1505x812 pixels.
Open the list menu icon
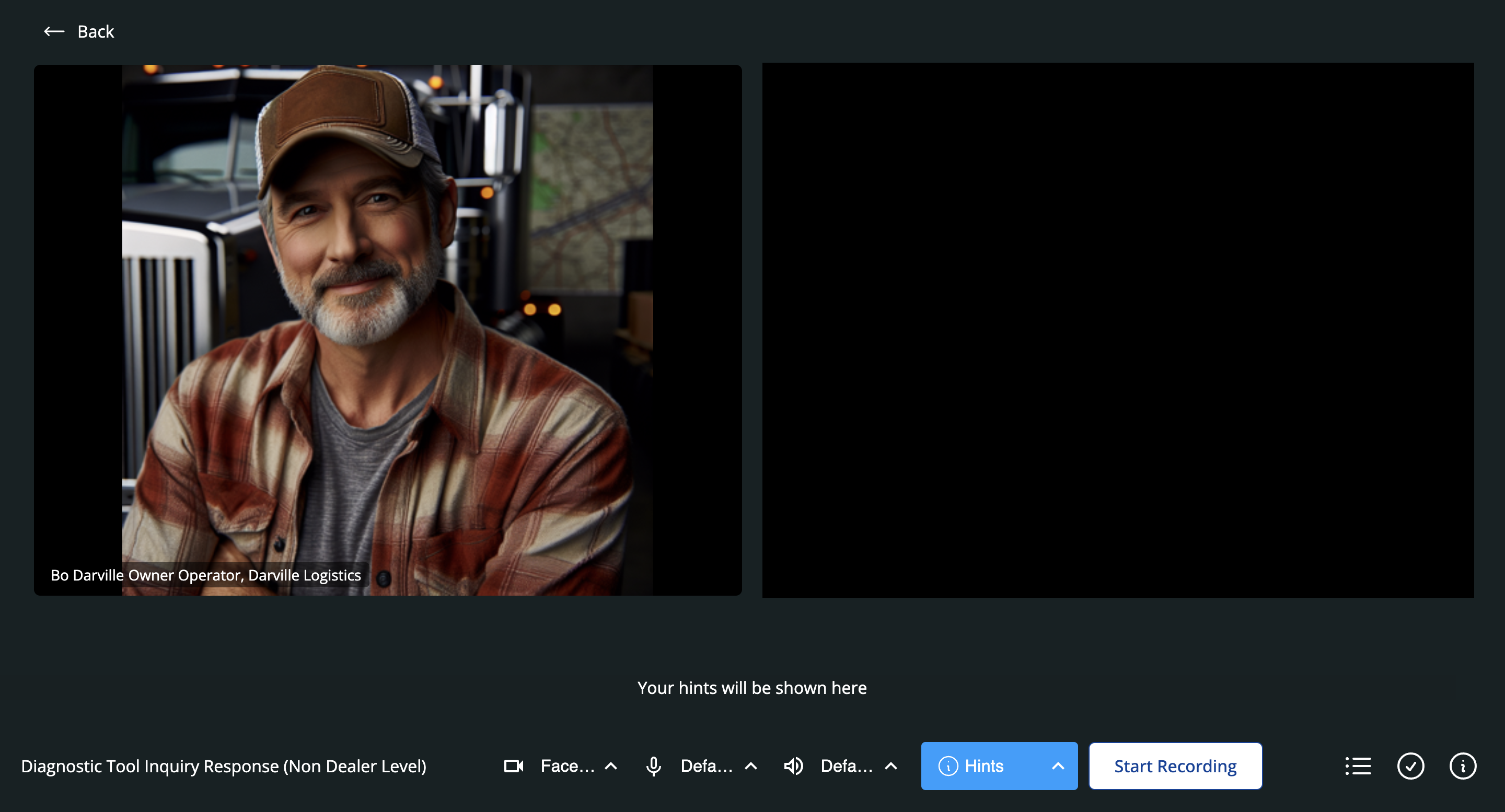pos(1358,766)
